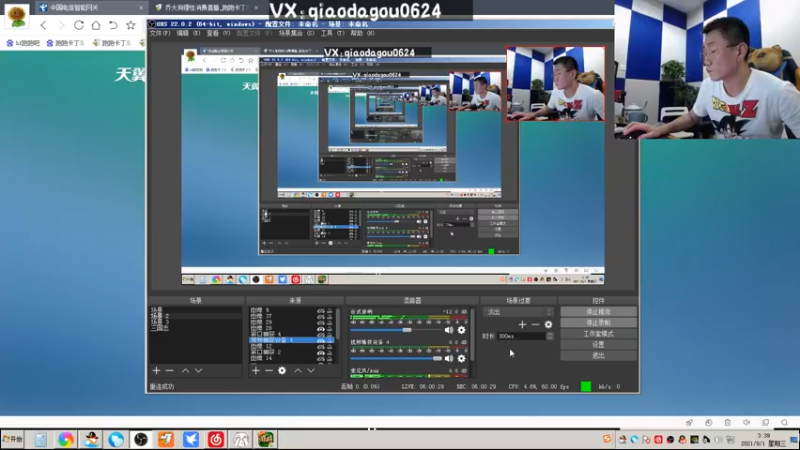Open the browser home page
This screenshot has height=450, width=800.
coord(96,25)
